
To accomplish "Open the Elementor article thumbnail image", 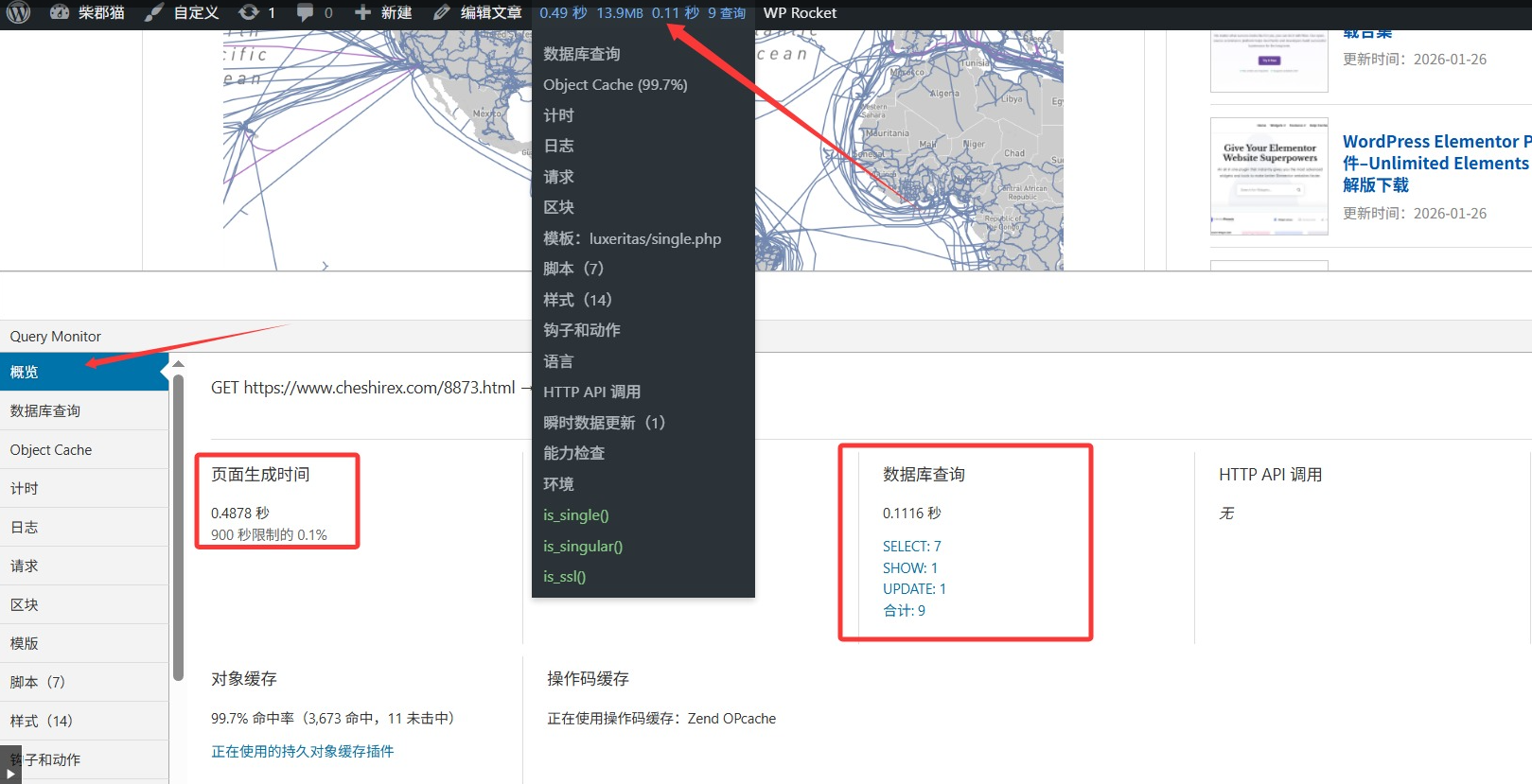I will click(1269, 176).
